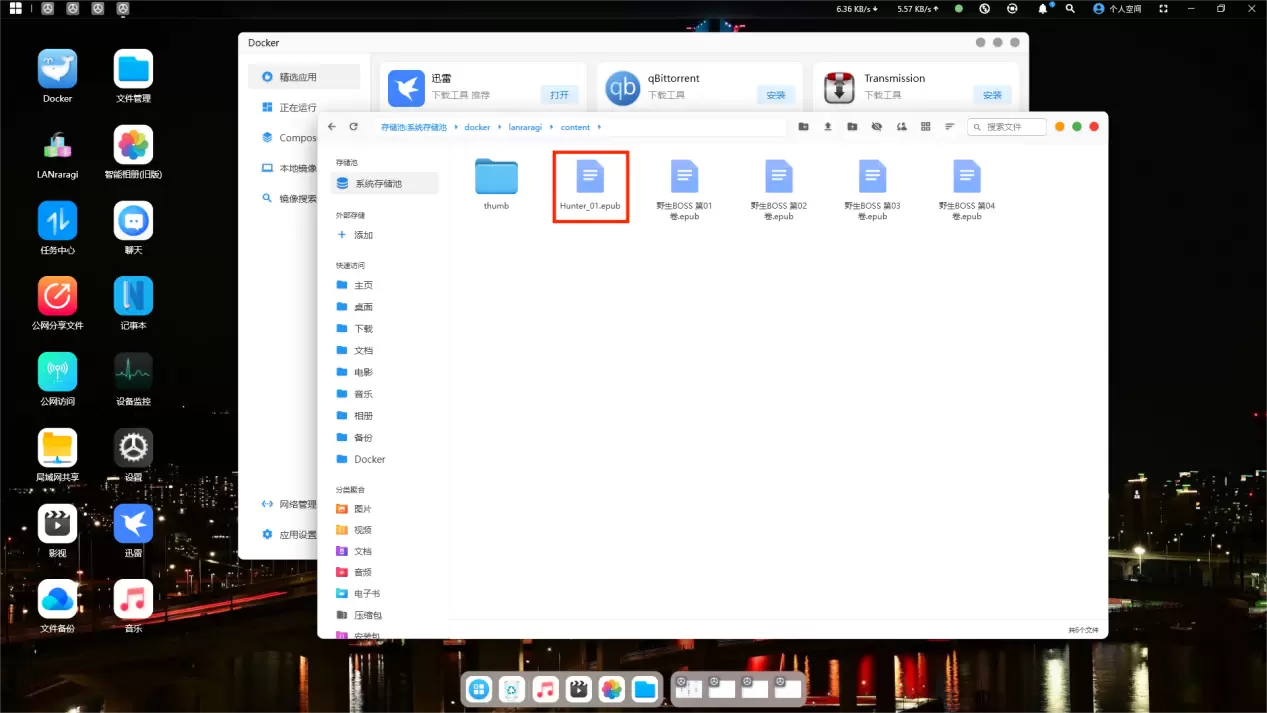Toggle fullscreen icon in top bar

[x=1163, y=8]
